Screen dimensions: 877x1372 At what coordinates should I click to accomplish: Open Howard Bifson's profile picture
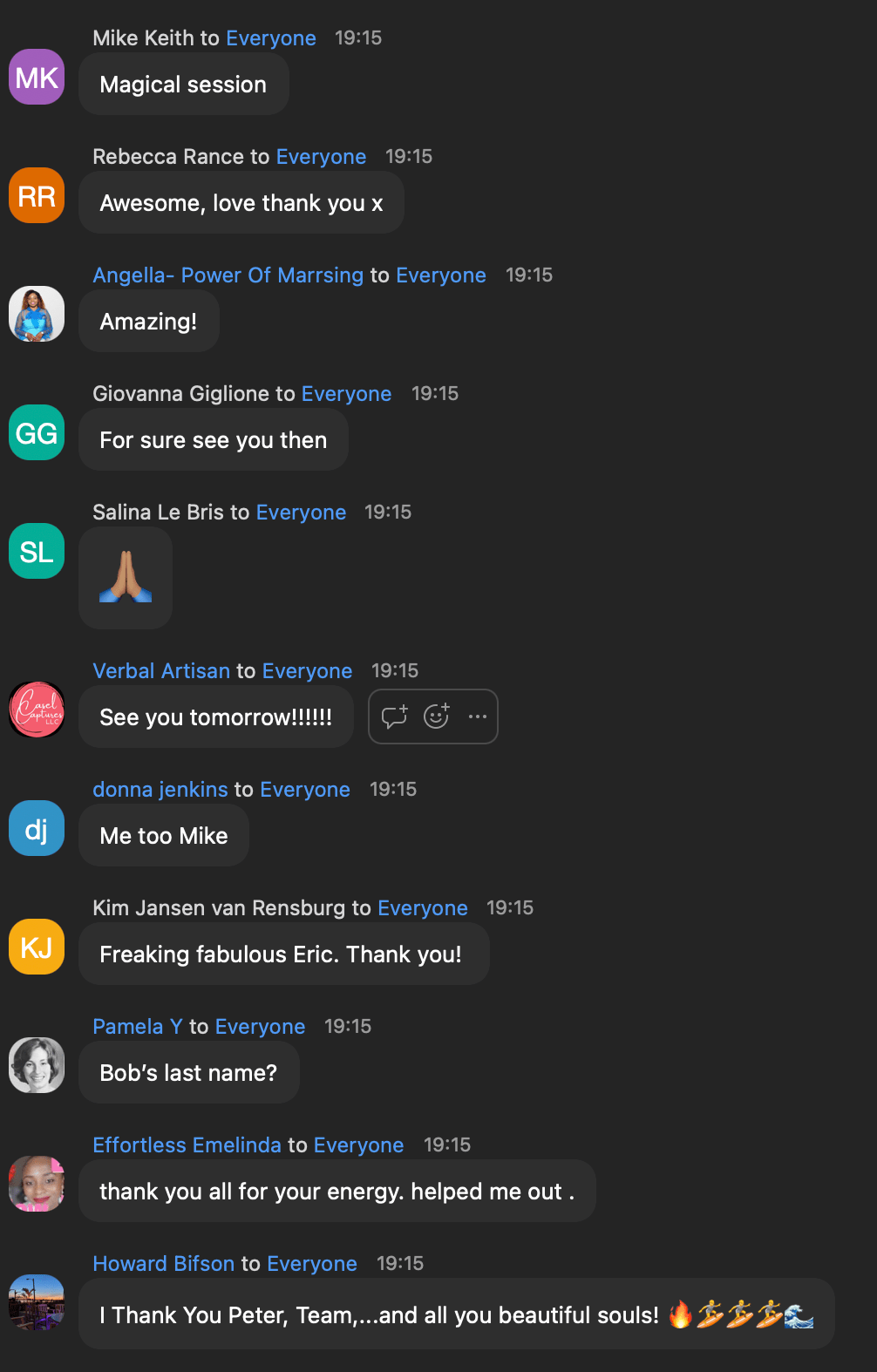point(37,1302)
